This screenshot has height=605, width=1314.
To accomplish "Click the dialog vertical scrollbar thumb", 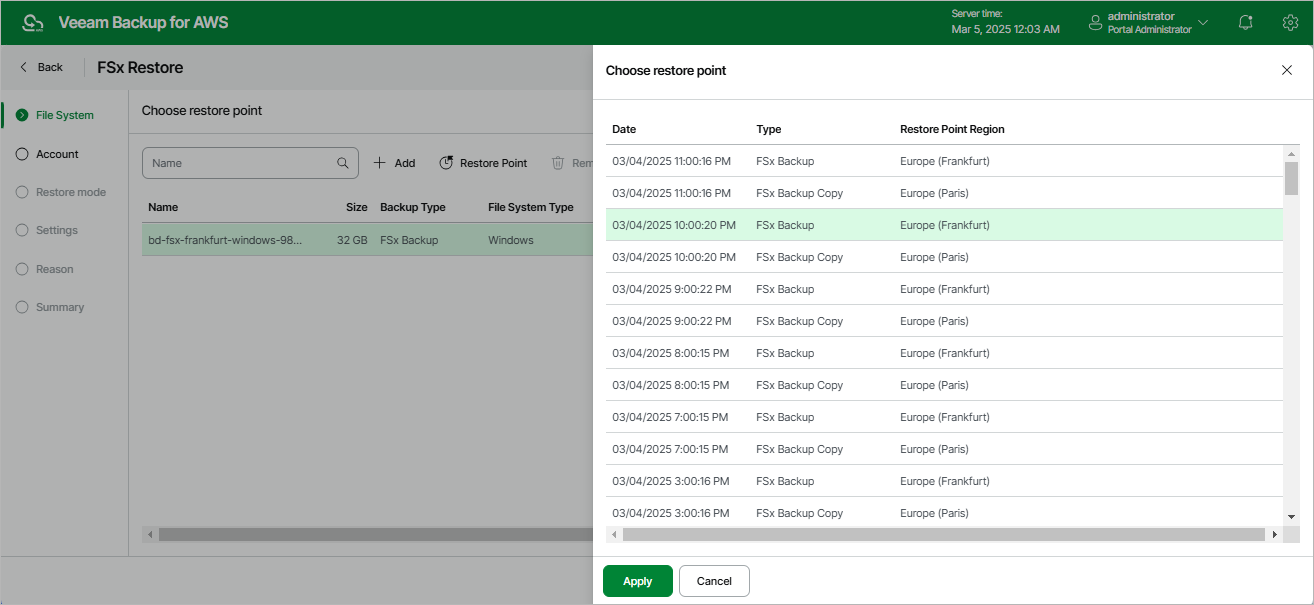I will (1291, 179).
